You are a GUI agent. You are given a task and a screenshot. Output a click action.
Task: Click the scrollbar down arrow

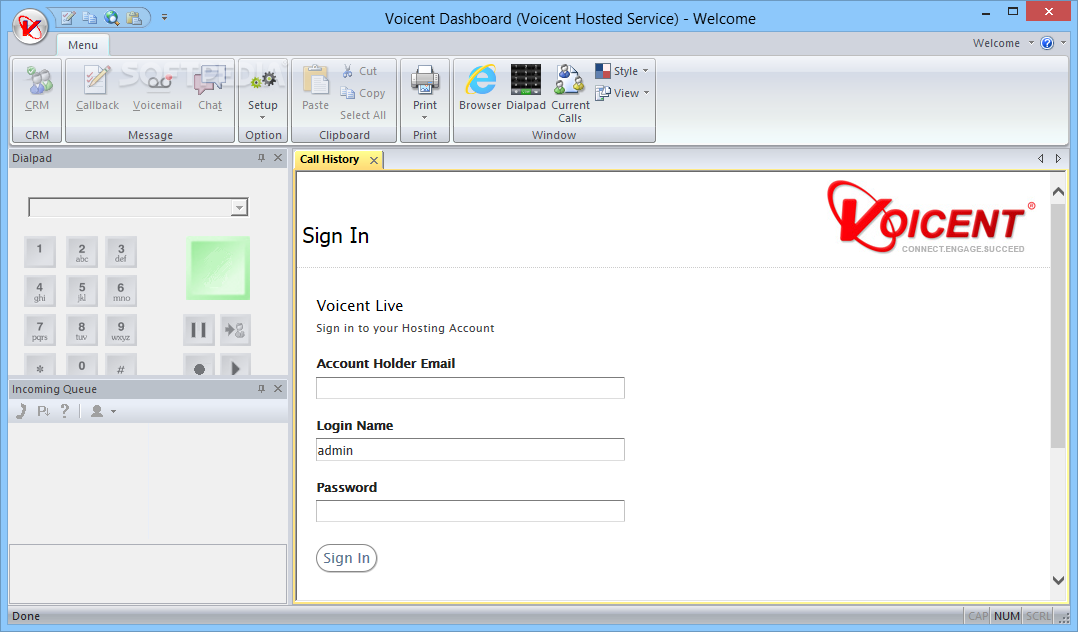tap(1058, 580)
